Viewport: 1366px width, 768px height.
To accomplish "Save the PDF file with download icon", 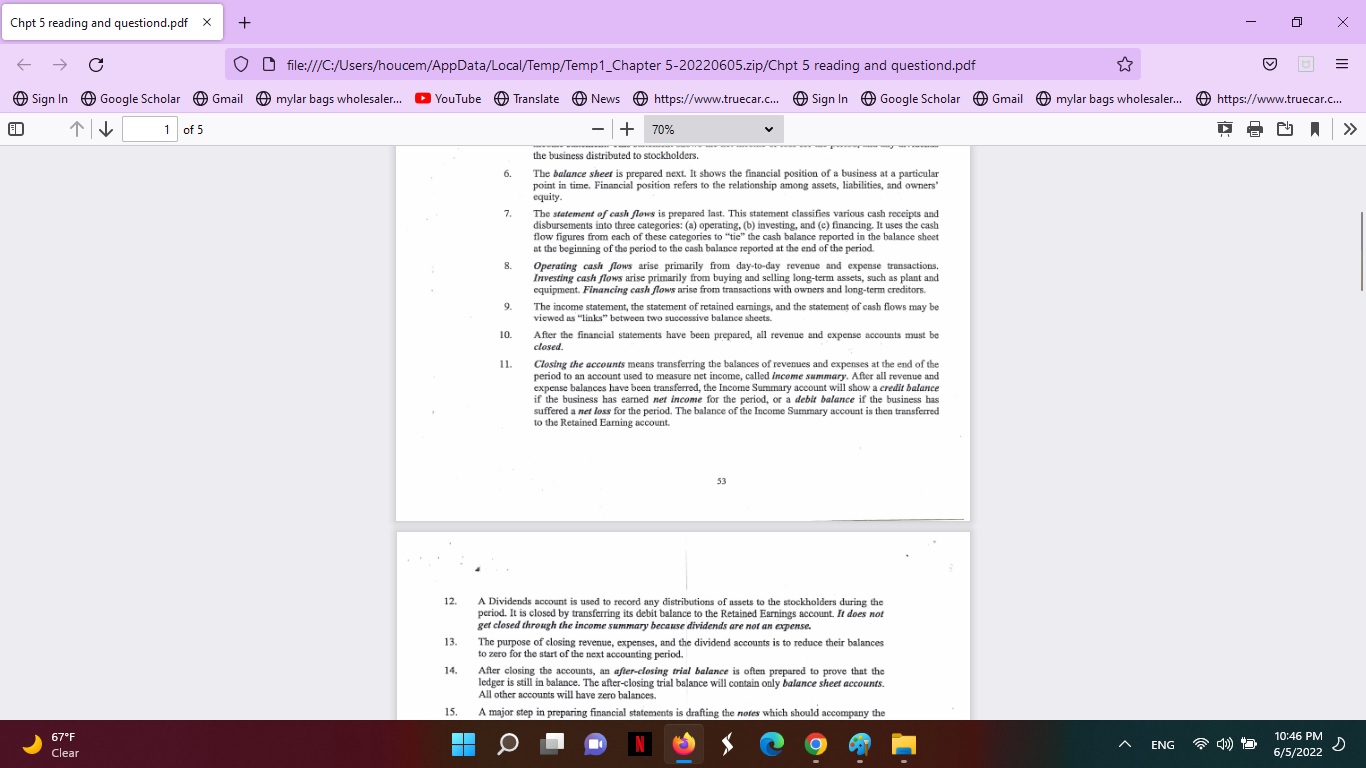I will click(x=1284, y=128).
